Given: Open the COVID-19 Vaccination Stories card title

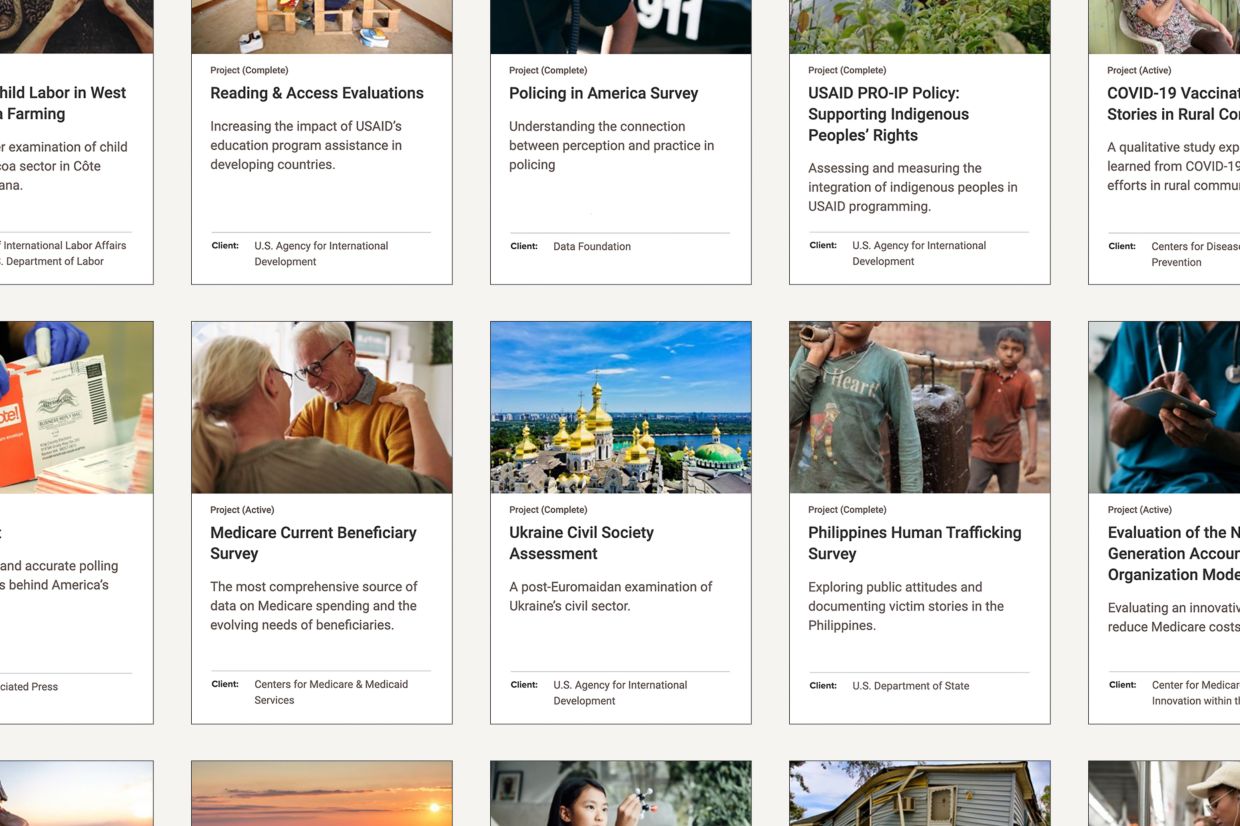Looking at the screenshot, I should 1173,103.
